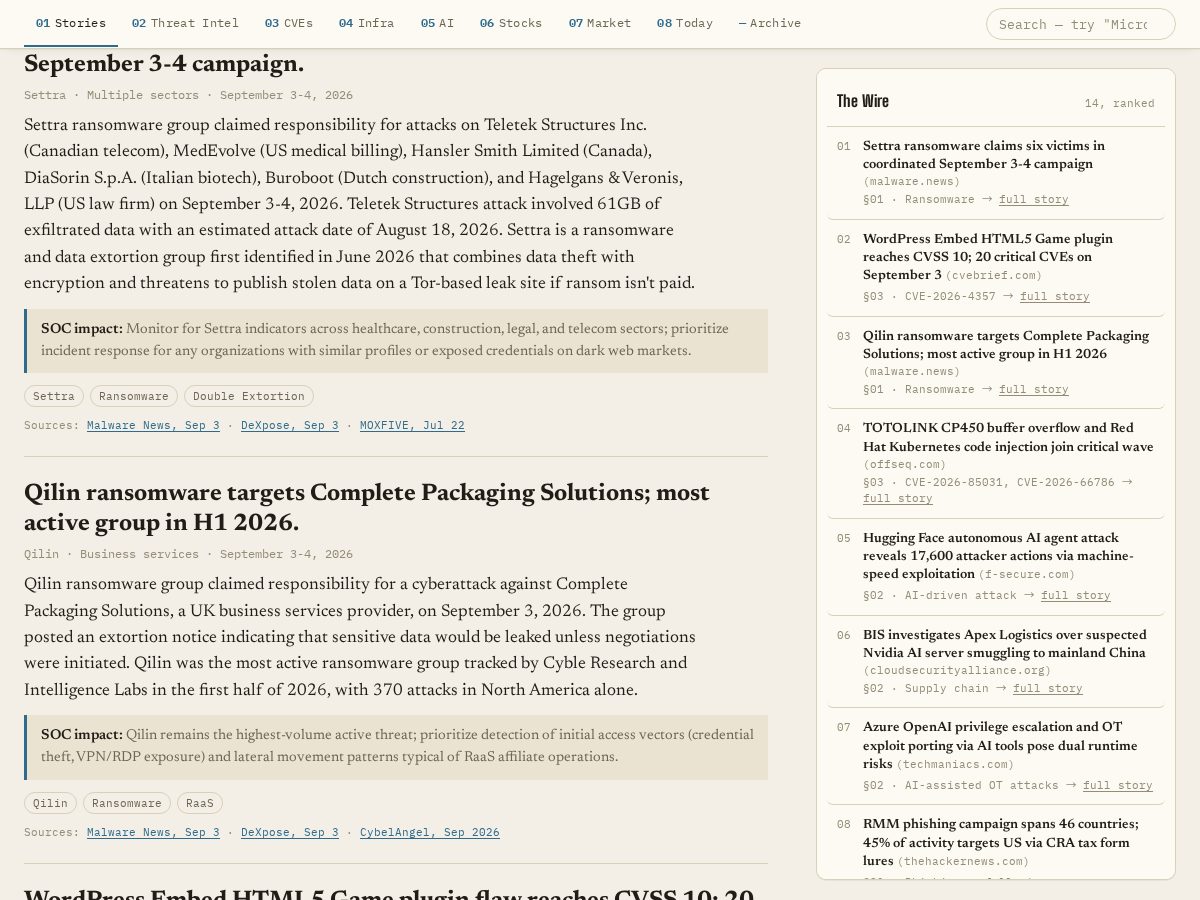Image resolution: width=1200 pixels, height=900 pixels.
Task: Open full story for Hugging Face Wire item
Action: [x=1075, y=595]
